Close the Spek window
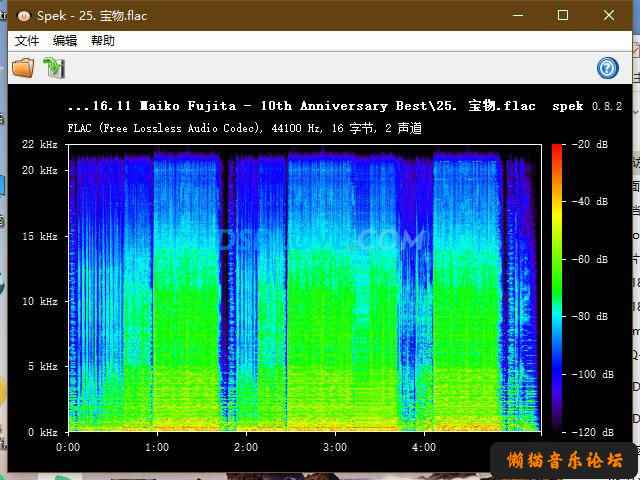Screen dimensions: 640x480 pyautogui.click(x=609, y=16)
